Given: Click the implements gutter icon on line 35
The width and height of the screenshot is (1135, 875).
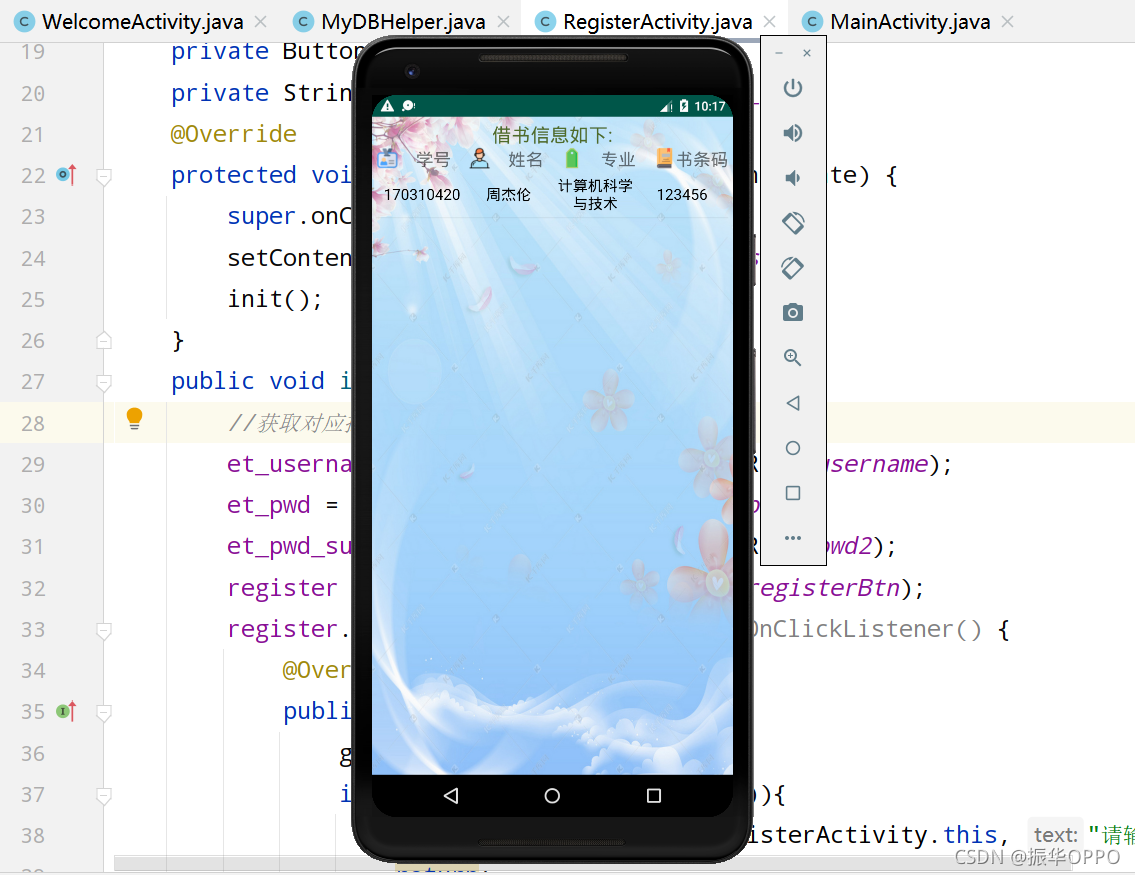Looking at the screenshot, I should coord(67,711).
